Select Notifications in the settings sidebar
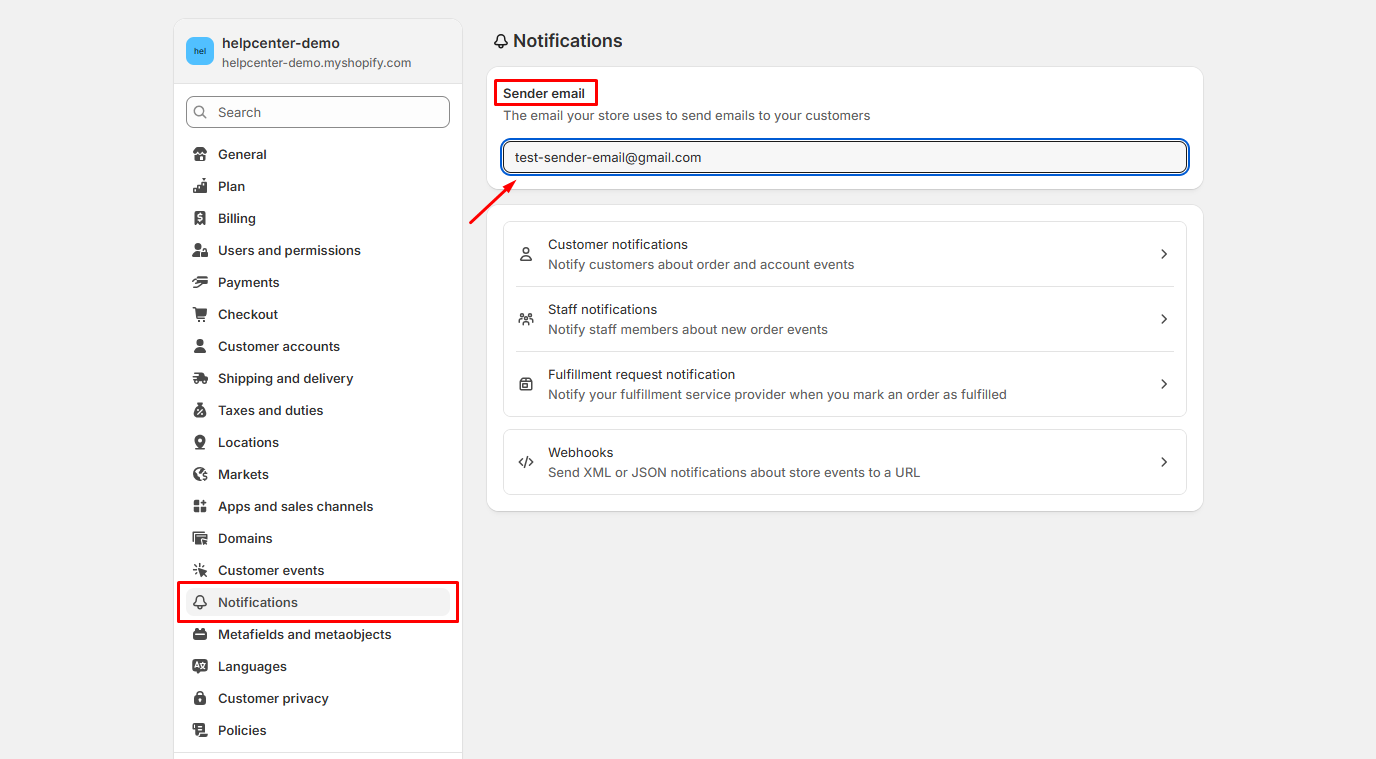Viewport: 1376px width, 759px height. tap(258, 603)
